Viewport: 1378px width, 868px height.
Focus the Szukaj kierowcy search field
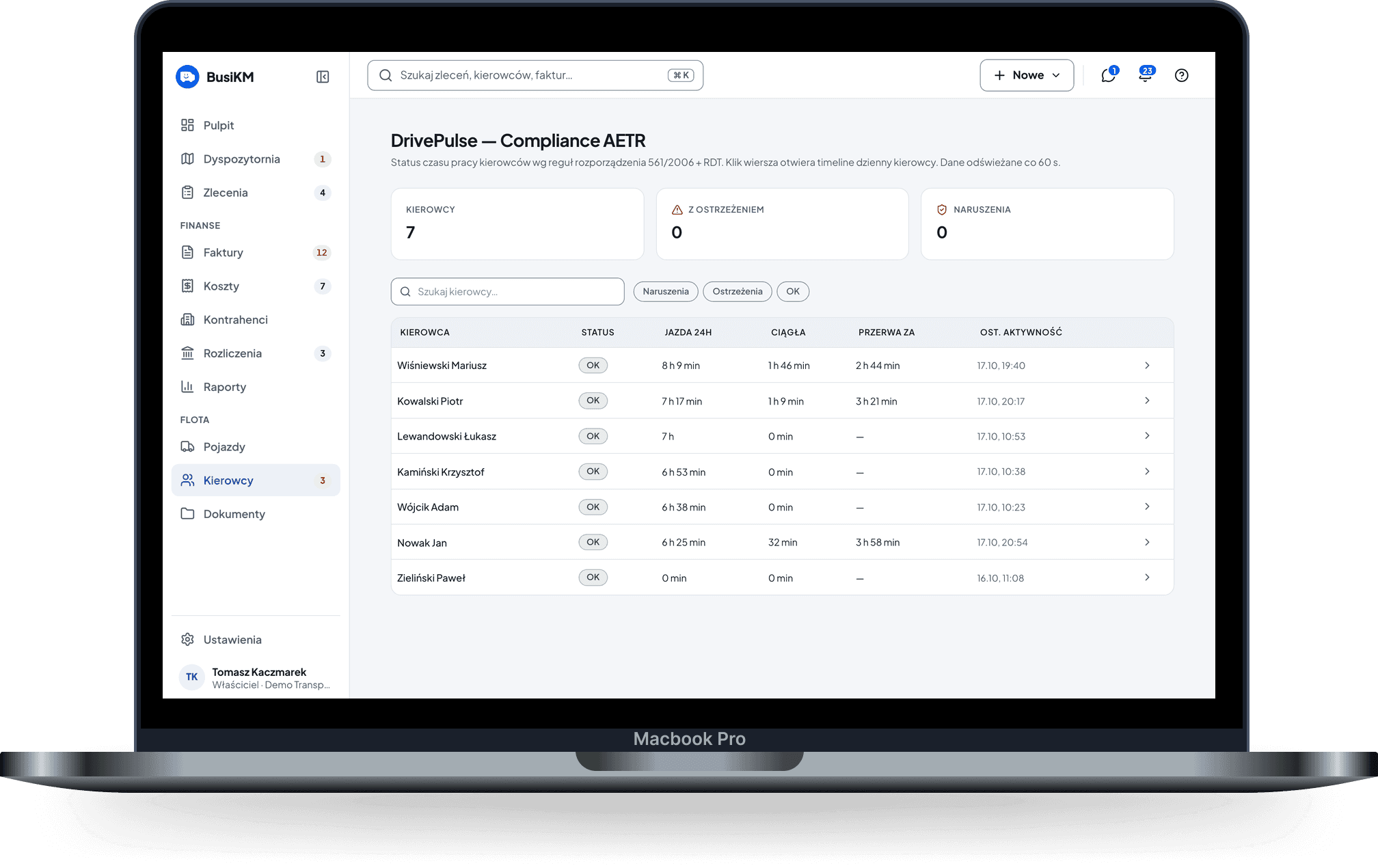(x=508, y=291)
